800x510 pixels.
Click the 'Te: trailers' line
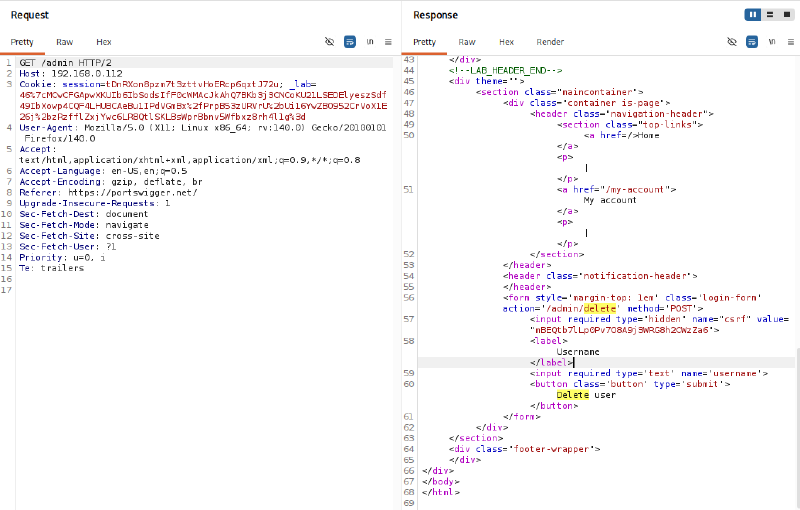tap(52, 268)
